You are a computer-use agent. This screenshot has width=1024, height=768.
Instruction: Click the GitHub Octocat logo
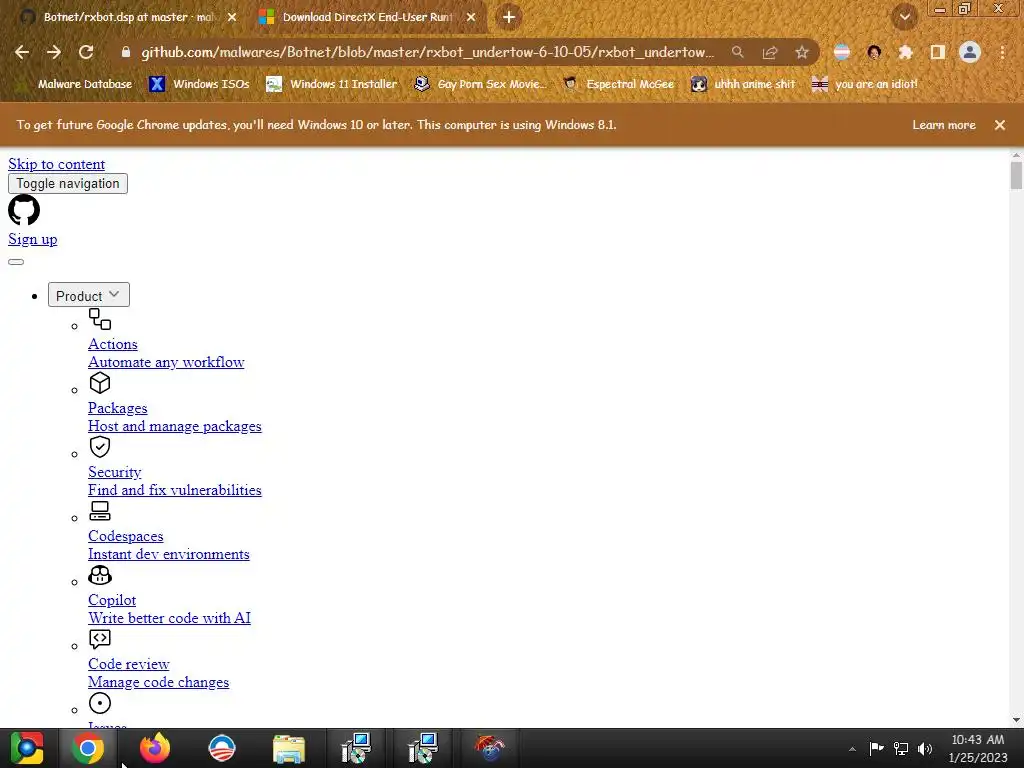(x=24, y=210)
